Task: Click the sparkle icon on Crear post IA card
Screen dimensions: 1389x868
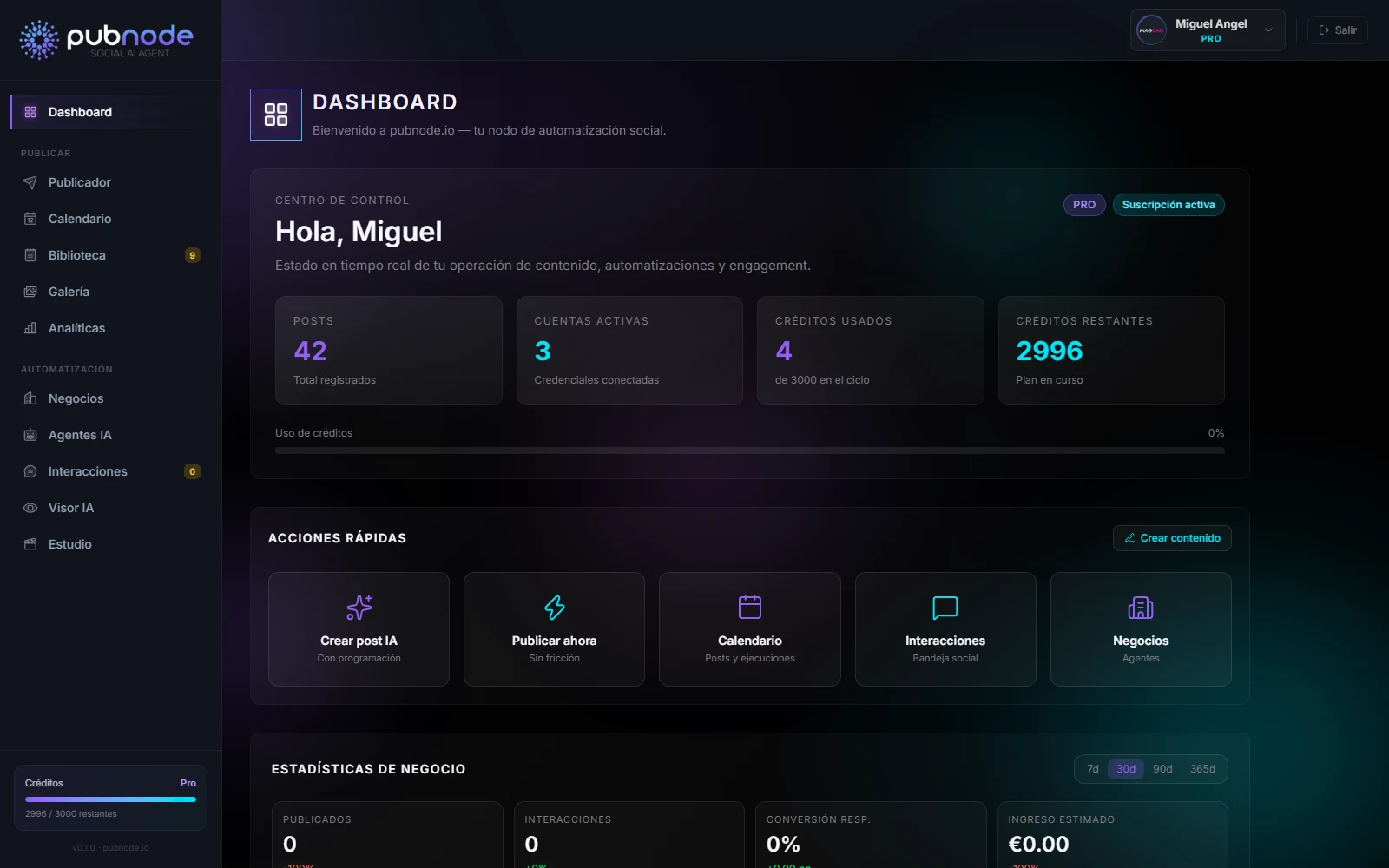Action: [x=359, y=608]
